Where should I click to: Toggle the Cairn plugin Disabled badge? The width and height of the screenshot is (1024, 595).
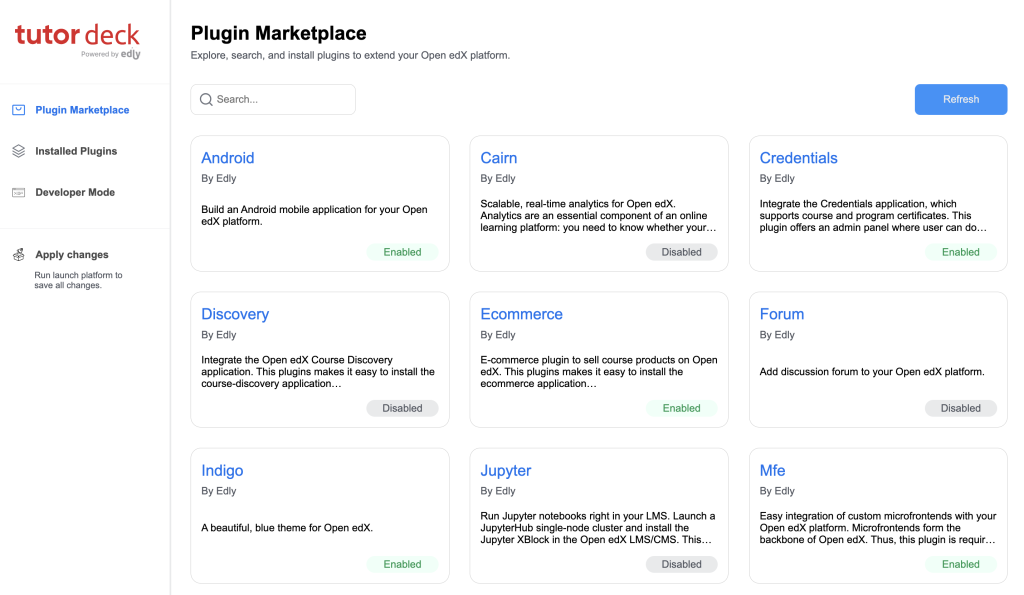point(681,252)
